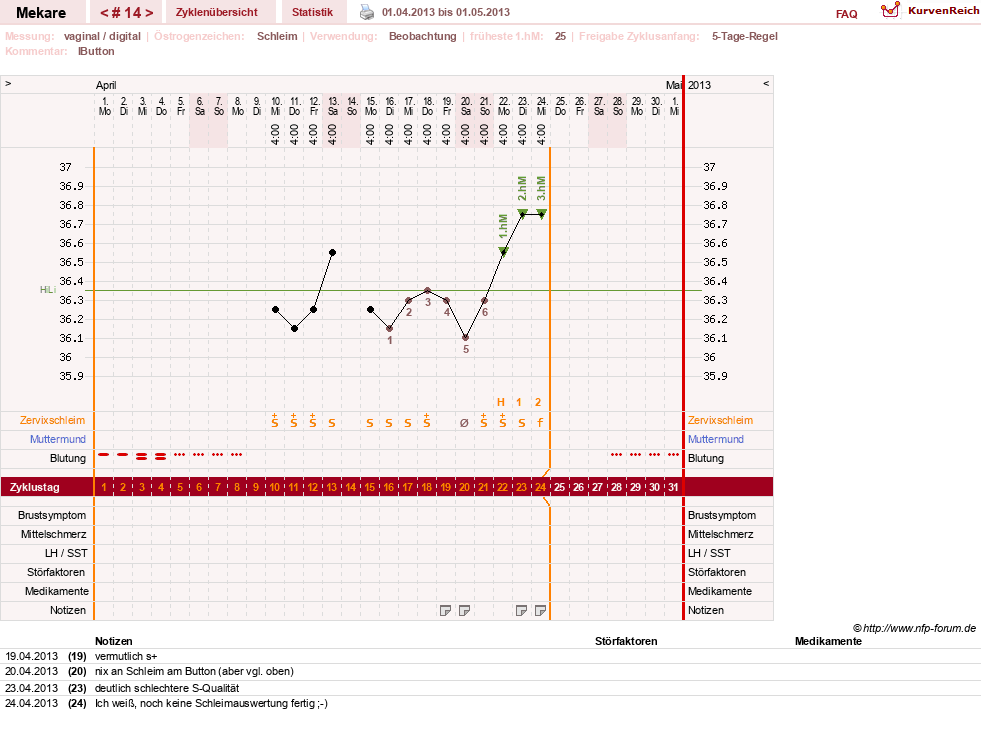Image resolution: width=981 pixels, height=740 pixels.
Task: Click the left Zervixschleim row label
Action: (x=53, y=420)
